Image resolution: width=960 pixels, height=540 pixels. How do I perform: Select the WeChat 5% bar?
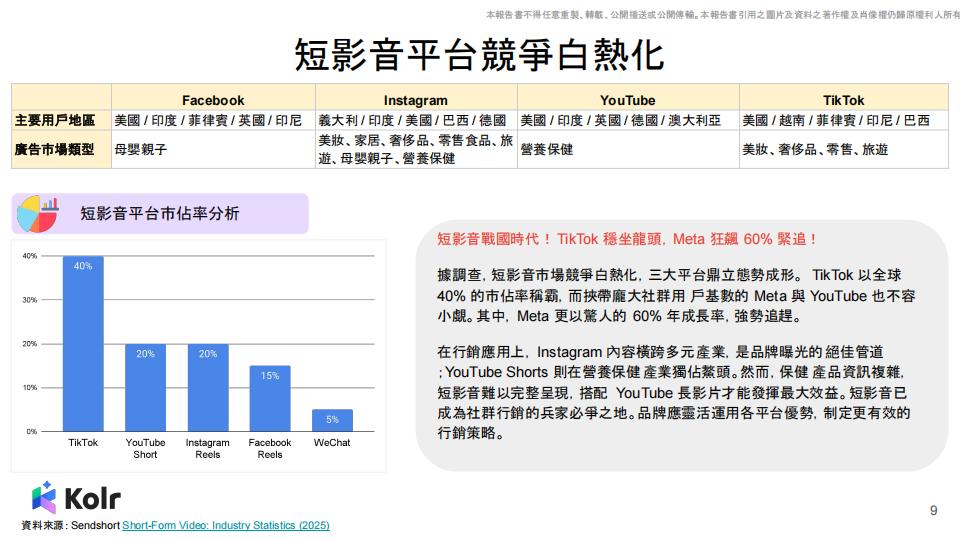click(x=332, y=420)
